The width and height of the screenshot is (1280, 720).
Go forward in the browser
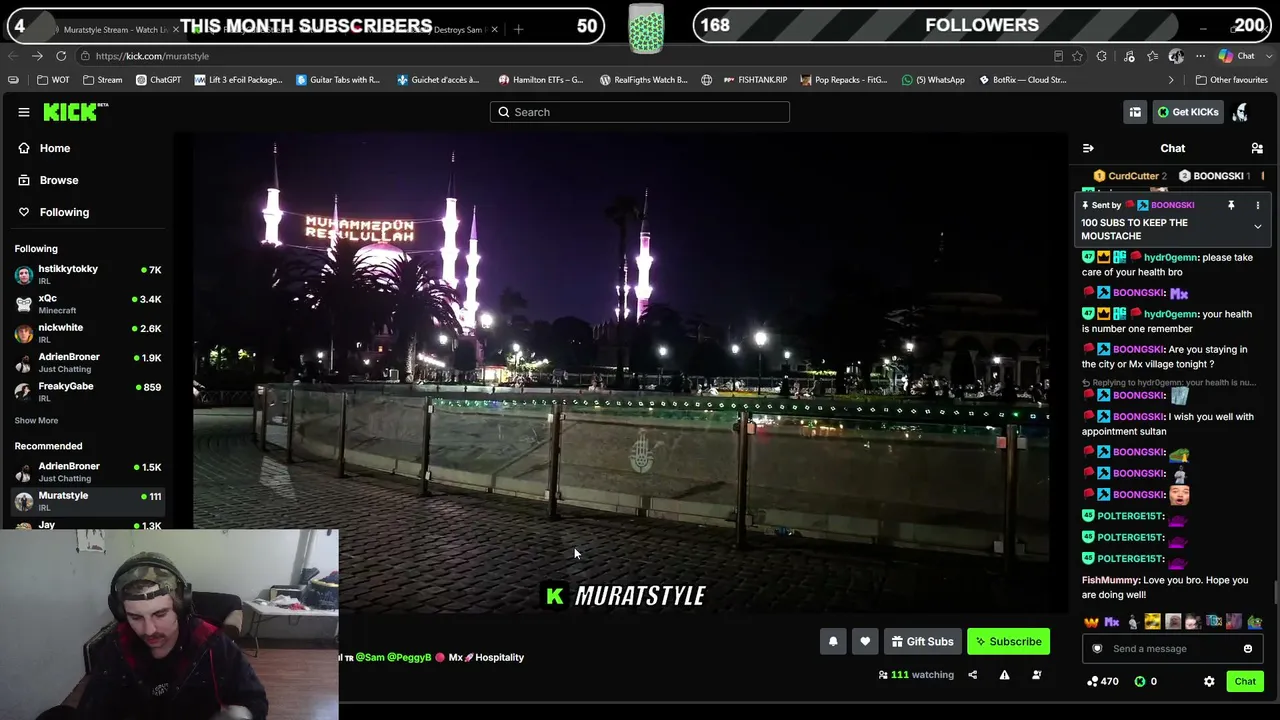tap(37, 56)
